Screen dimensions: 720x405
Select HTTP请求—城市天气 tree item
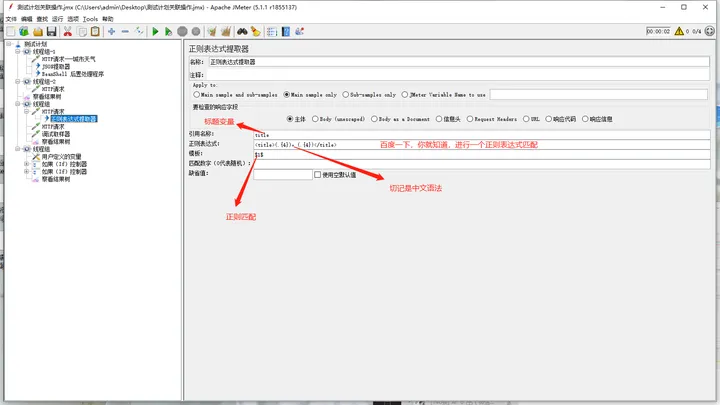[68, 59]
